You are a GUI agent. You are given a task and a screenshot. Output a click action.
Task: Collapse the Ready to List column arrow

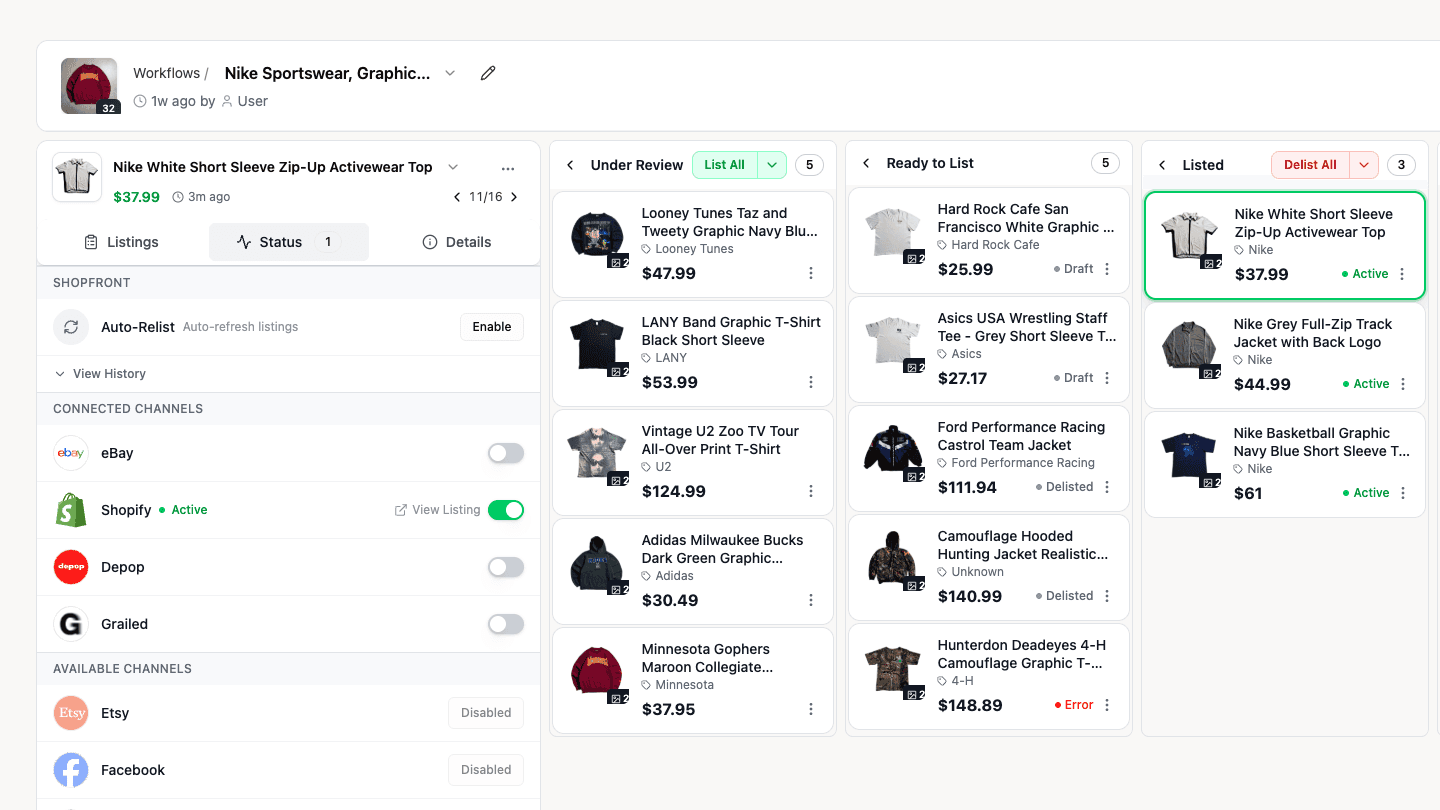click(866, 163)
